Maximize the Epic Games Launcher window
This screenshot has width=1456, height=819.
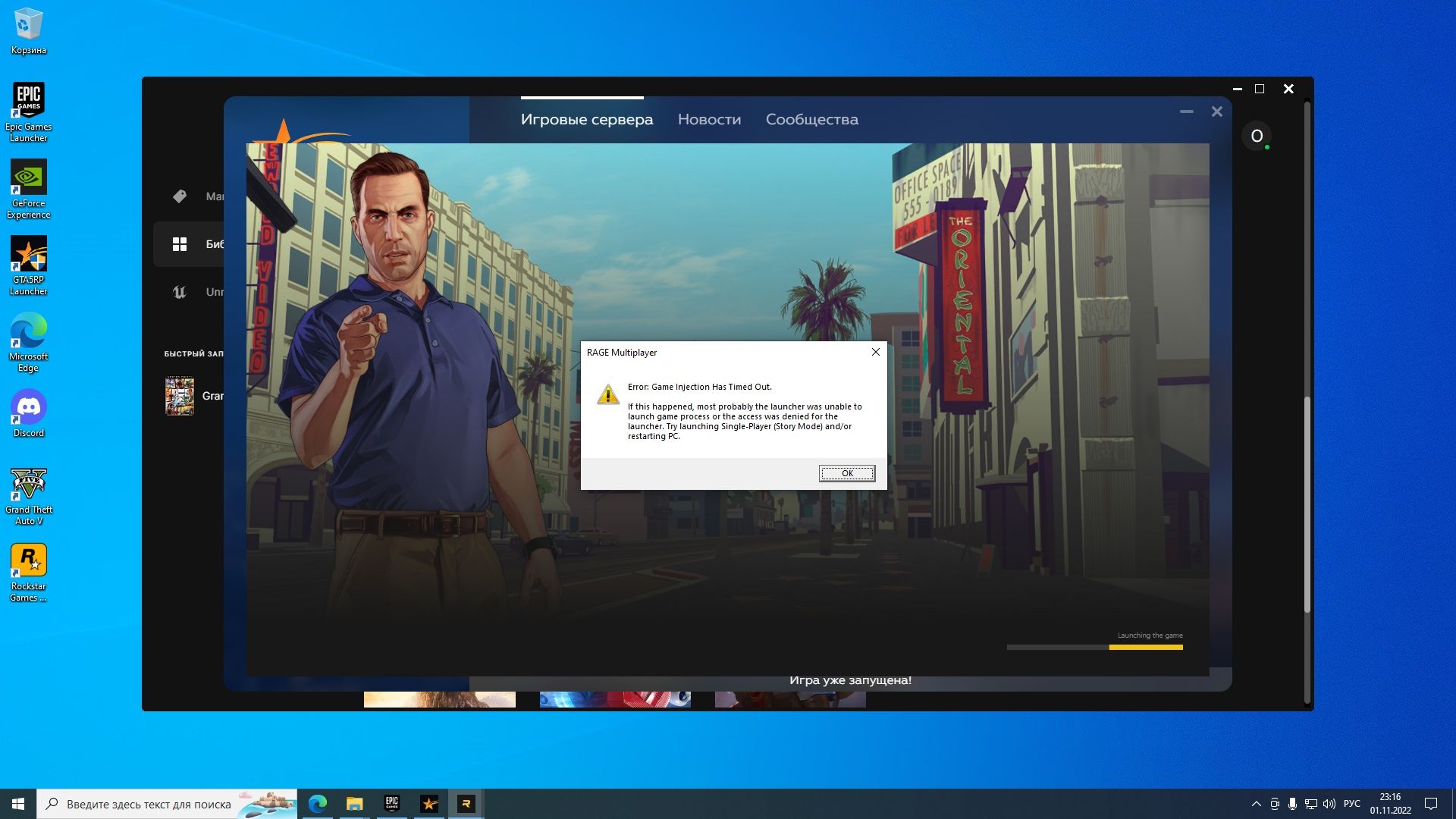coord(1260,89)
